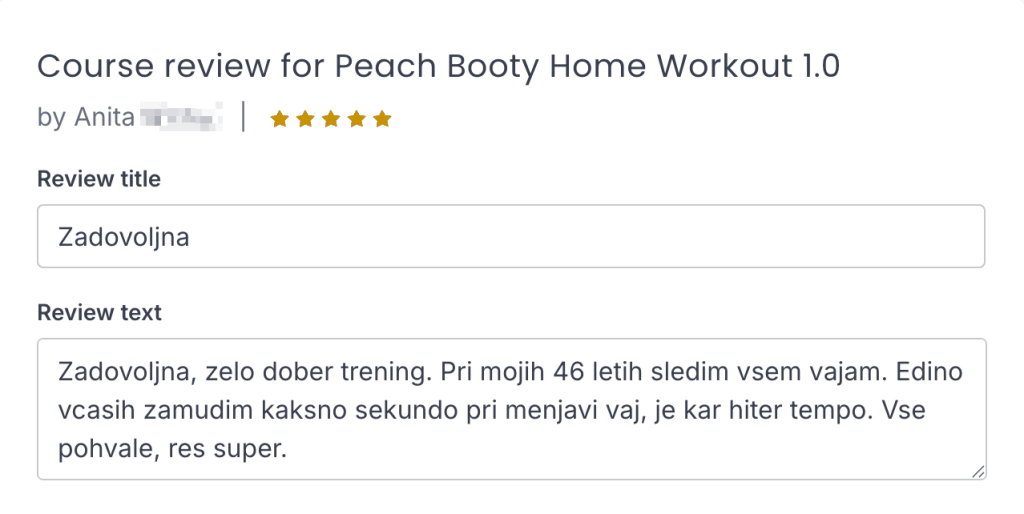Click the fourth rating star
Image resolution: width=1024 pixels, height=514 pixels.
(x=356, y=120)
